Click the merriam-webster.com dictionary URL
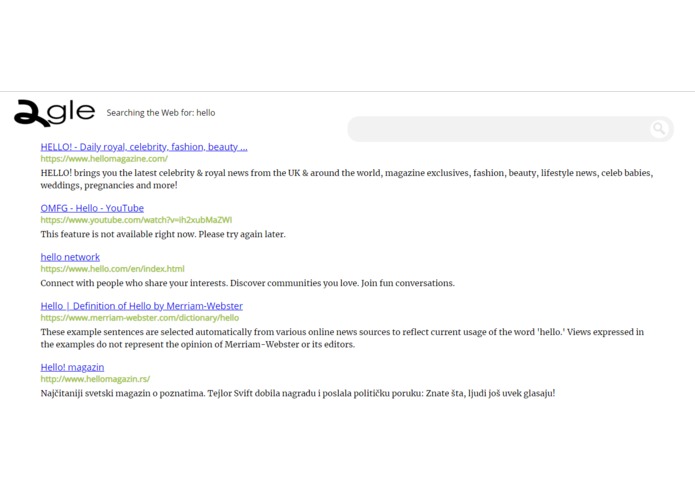This screenshot has height=494, width=695. 140,318
